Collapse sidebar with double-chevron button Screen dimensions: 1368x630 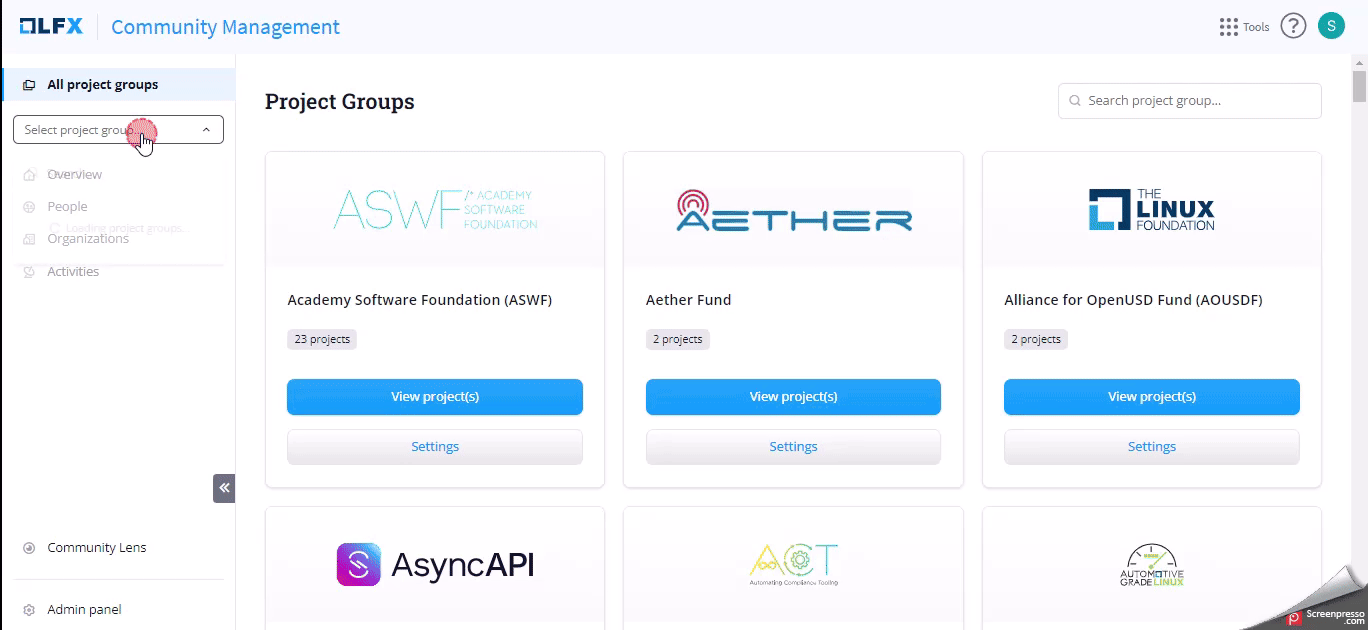224,488
